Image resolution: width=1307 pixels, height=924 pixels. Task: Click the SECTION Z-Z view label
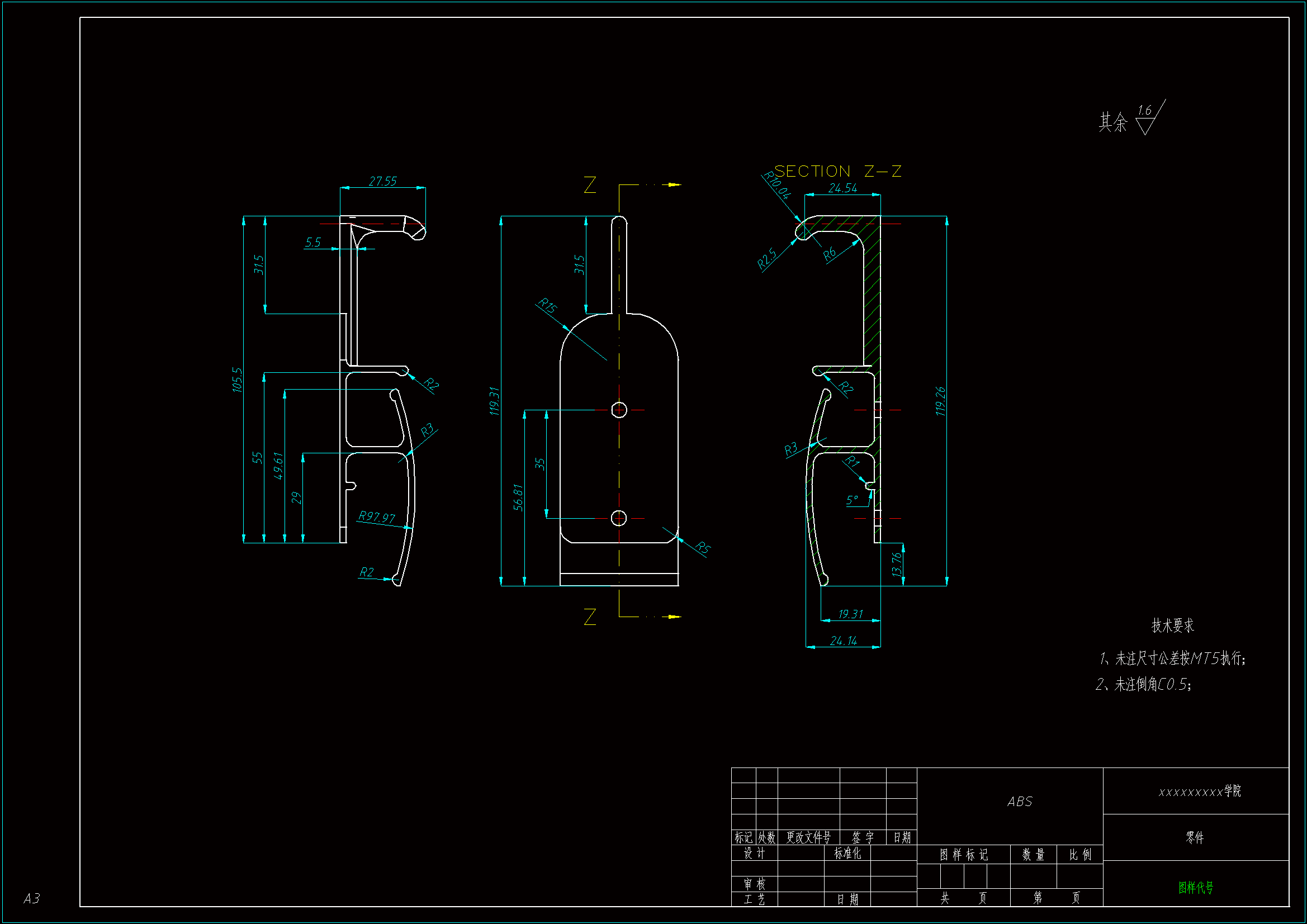(x=837, y=172)
